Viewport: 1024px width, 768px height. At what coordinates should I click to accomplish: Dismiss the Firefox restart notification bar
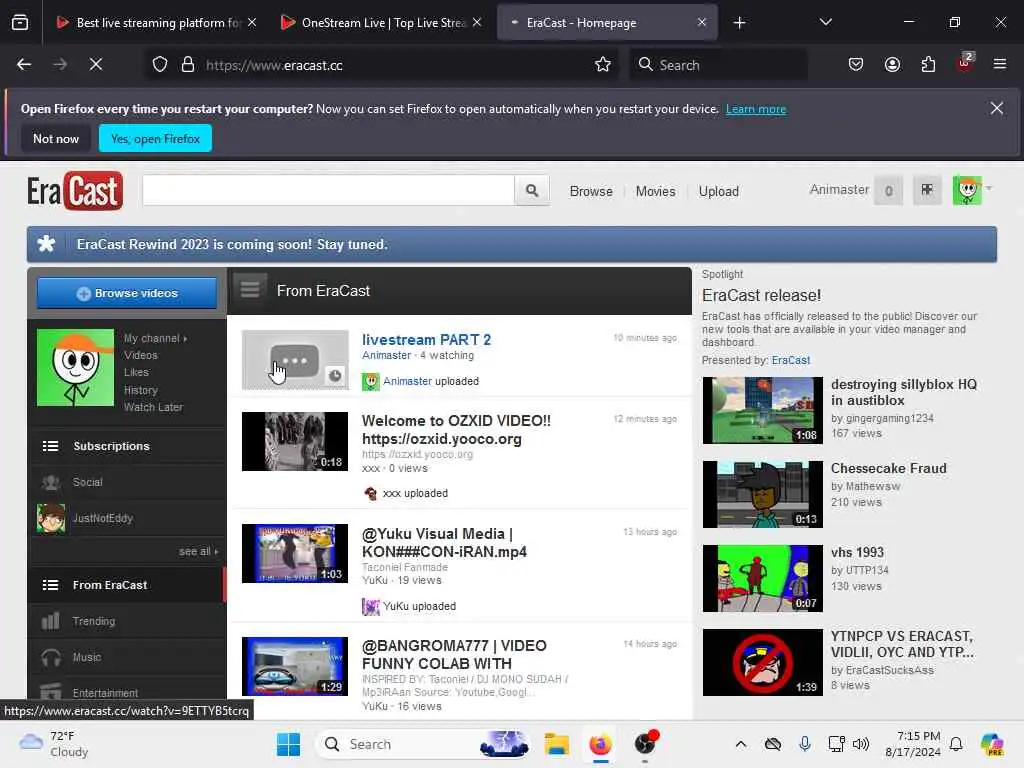pyautogui.click(x=997, y=108)
